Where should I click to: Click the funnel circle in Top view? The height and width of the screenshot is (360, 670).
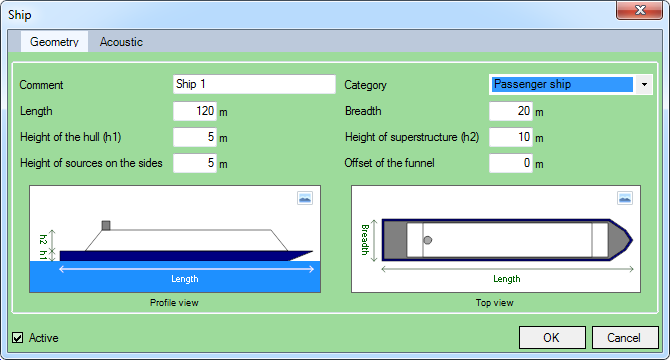tap(428, 240)
